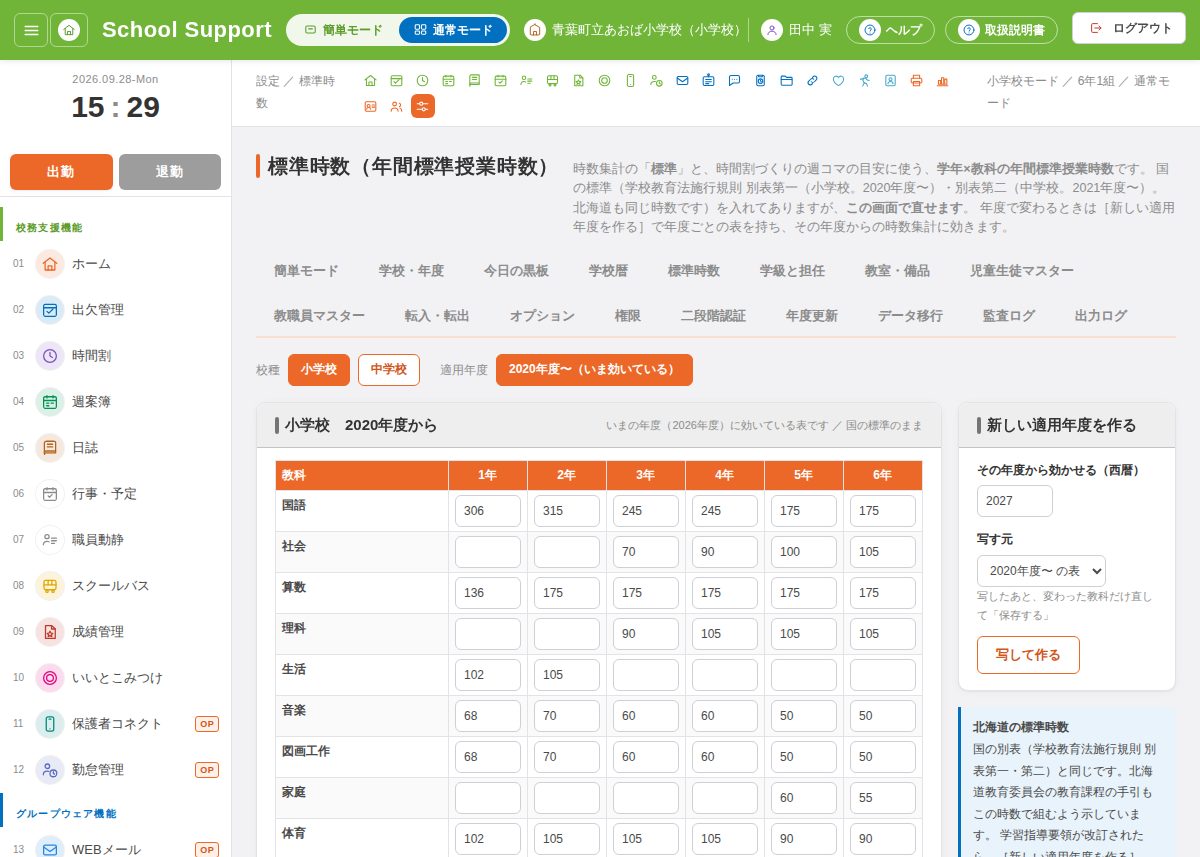
Task: Click the 出勤 clock-in button
Action: 61,172
